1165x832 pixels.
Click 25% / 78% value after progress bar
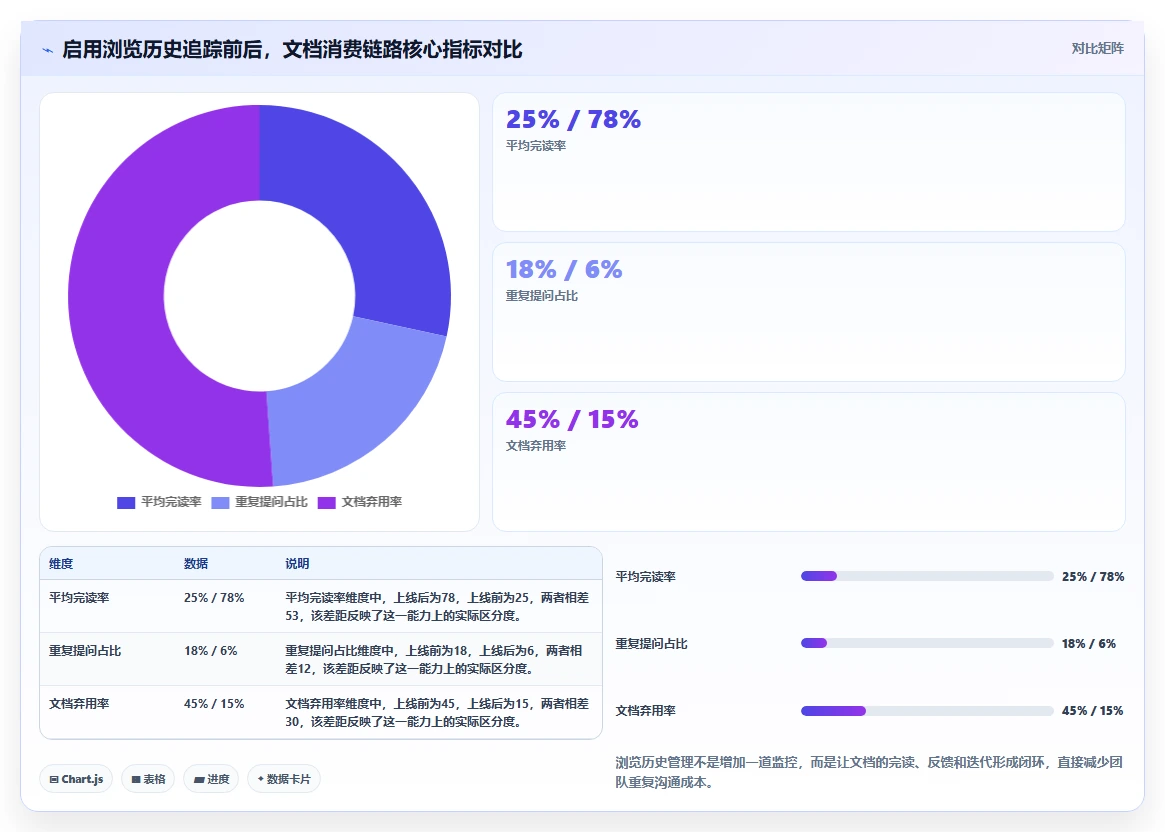pos(1093,576)
